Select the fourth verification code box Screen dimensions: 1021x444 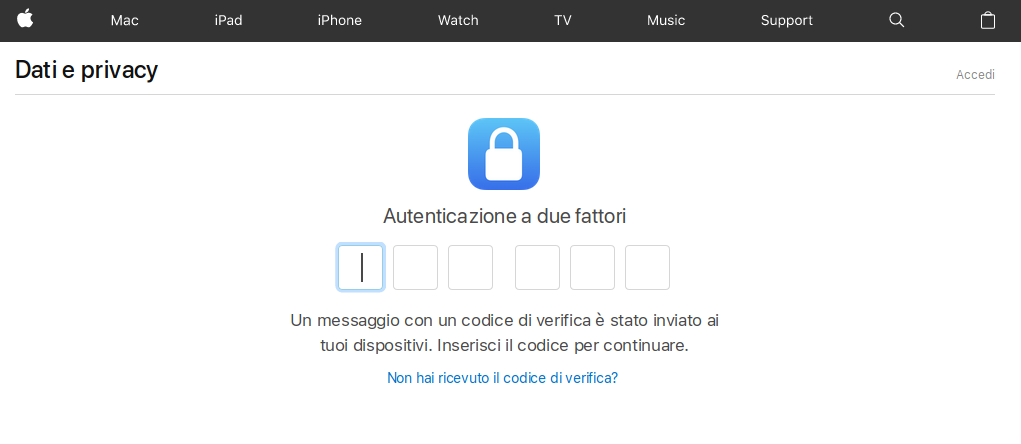tap(537, 267)
